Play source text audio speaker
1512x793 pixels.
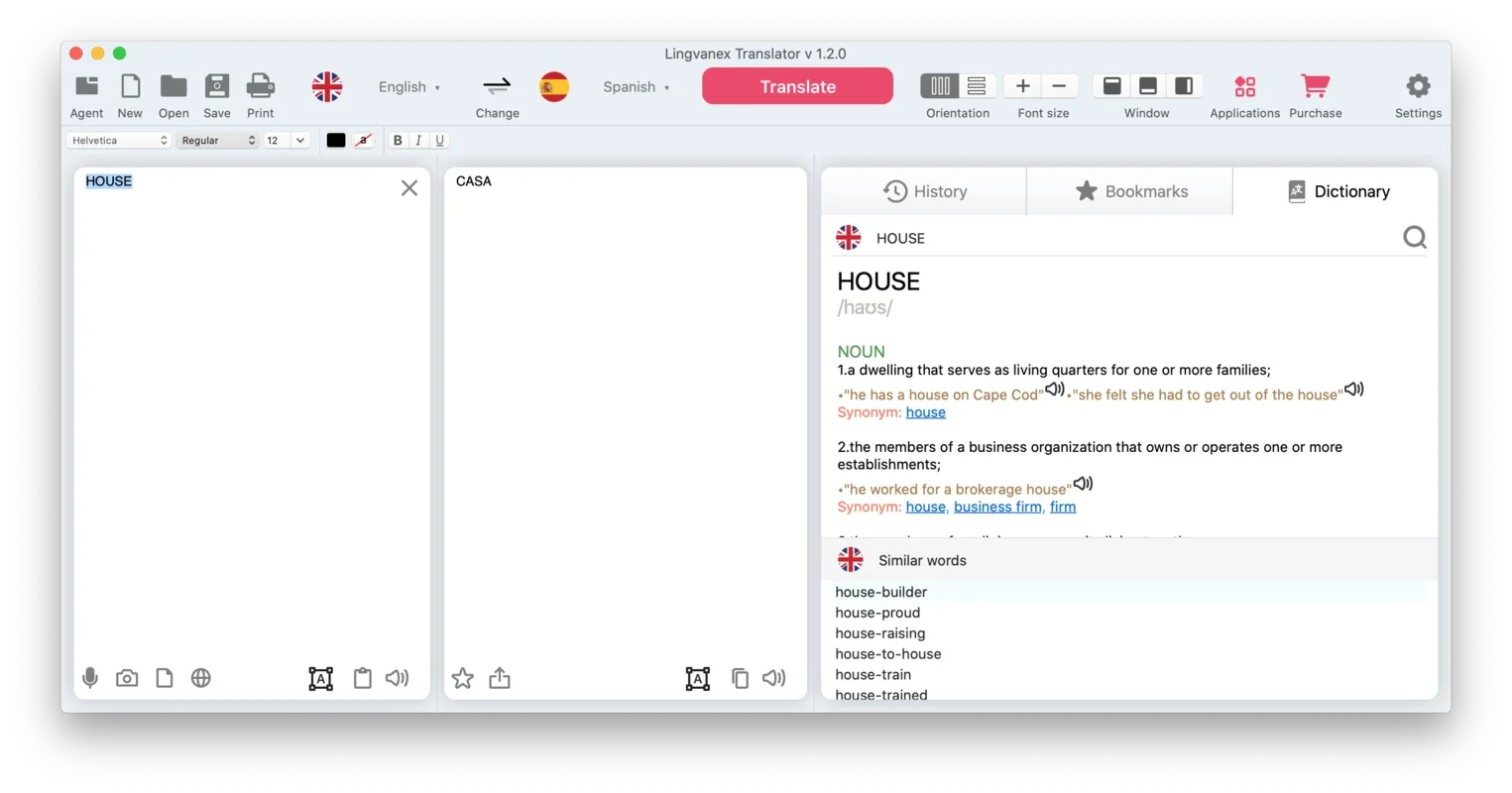397,678
